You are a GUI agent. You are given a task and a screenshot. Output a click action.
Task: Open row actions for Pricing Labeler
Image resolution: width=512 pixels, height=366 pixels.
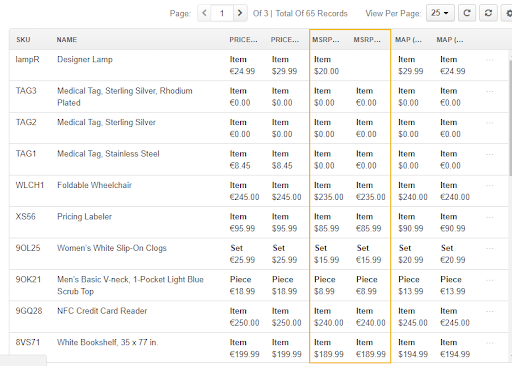490,217
